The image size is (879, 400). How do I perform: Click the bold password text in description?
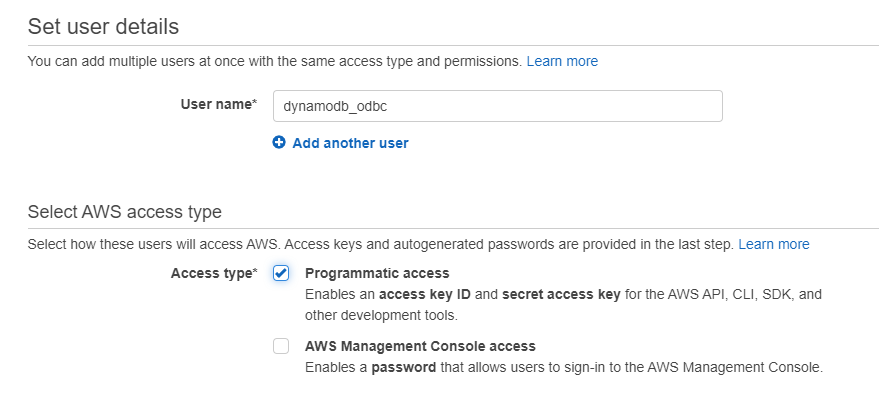[x=404, y=367]
